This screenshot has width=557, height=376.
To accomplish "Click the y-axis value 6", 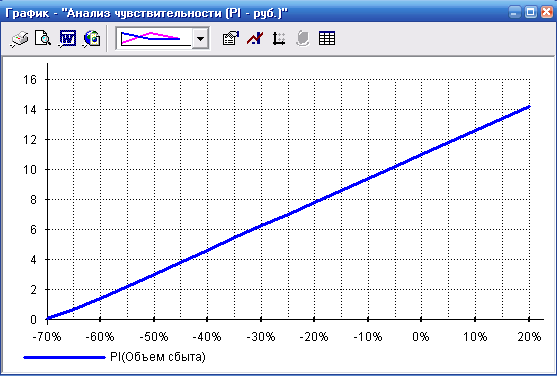I will [33, 230].
